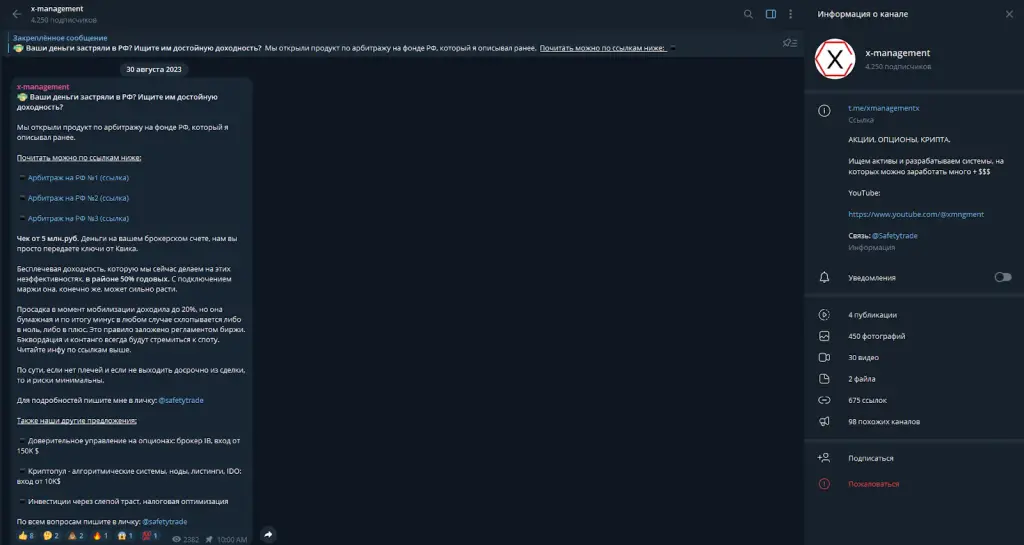Toggle the Уведомления notifications switch
Image resolution: width=1024 pixels, height=545 pixels.
1002,277
